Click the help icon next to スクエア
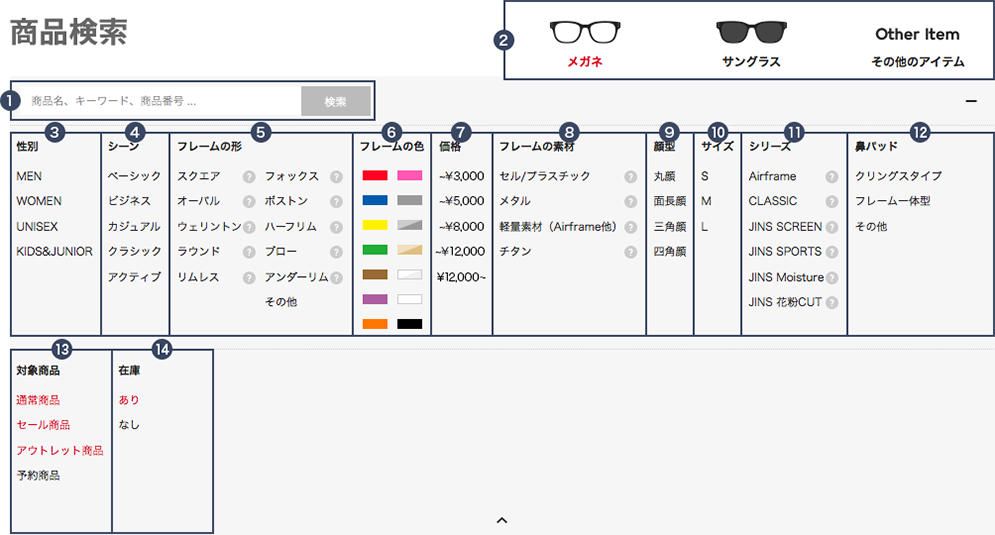Viewport: 995px width, 535px height. click(249, 176)
